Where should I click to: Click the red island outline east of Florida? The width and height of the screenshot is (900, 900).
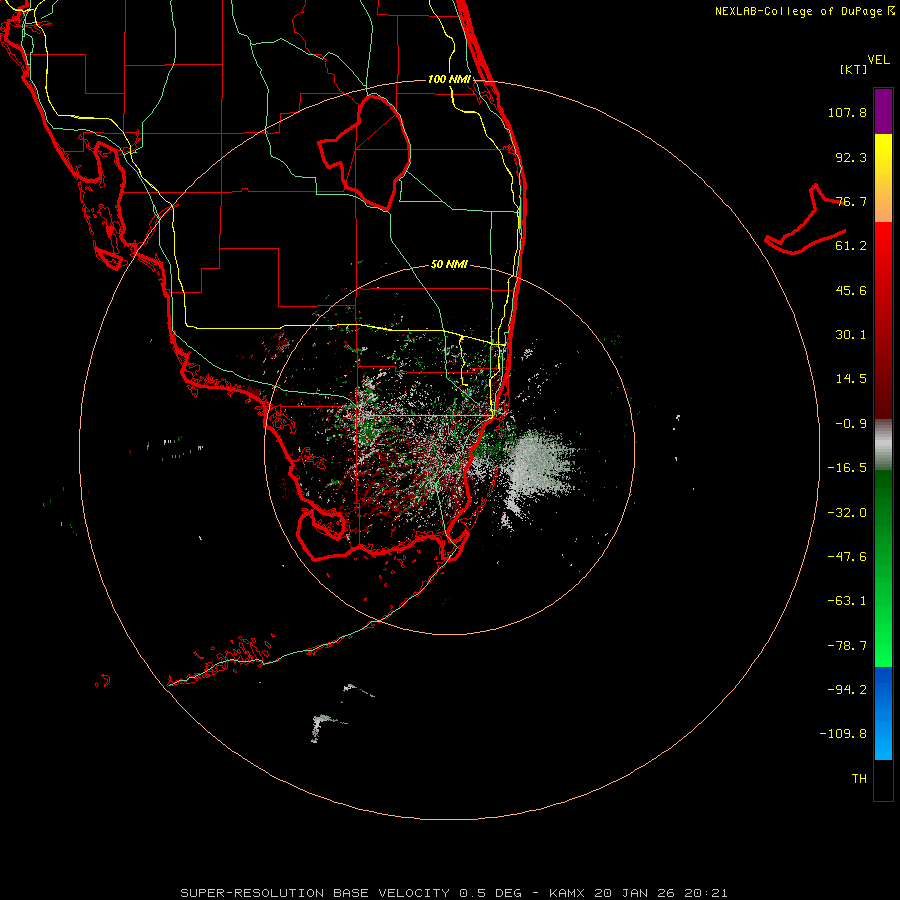point(805,221)
